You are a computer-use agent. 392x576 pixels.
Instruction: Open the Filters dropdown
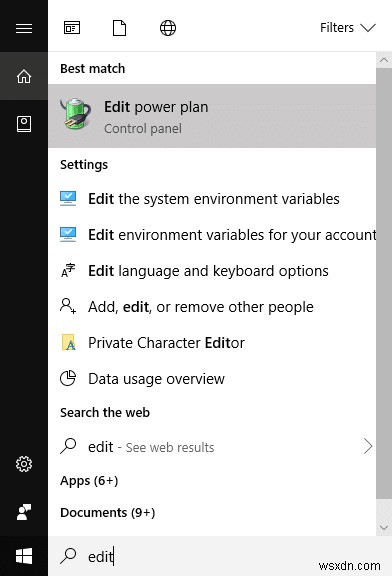(x=348, y=28)
